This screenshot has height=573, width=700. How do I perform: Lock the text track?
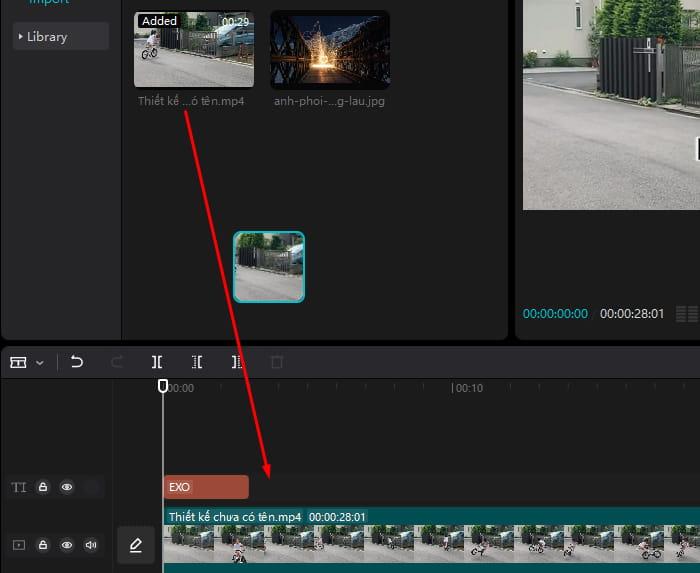tap(43, 486)
